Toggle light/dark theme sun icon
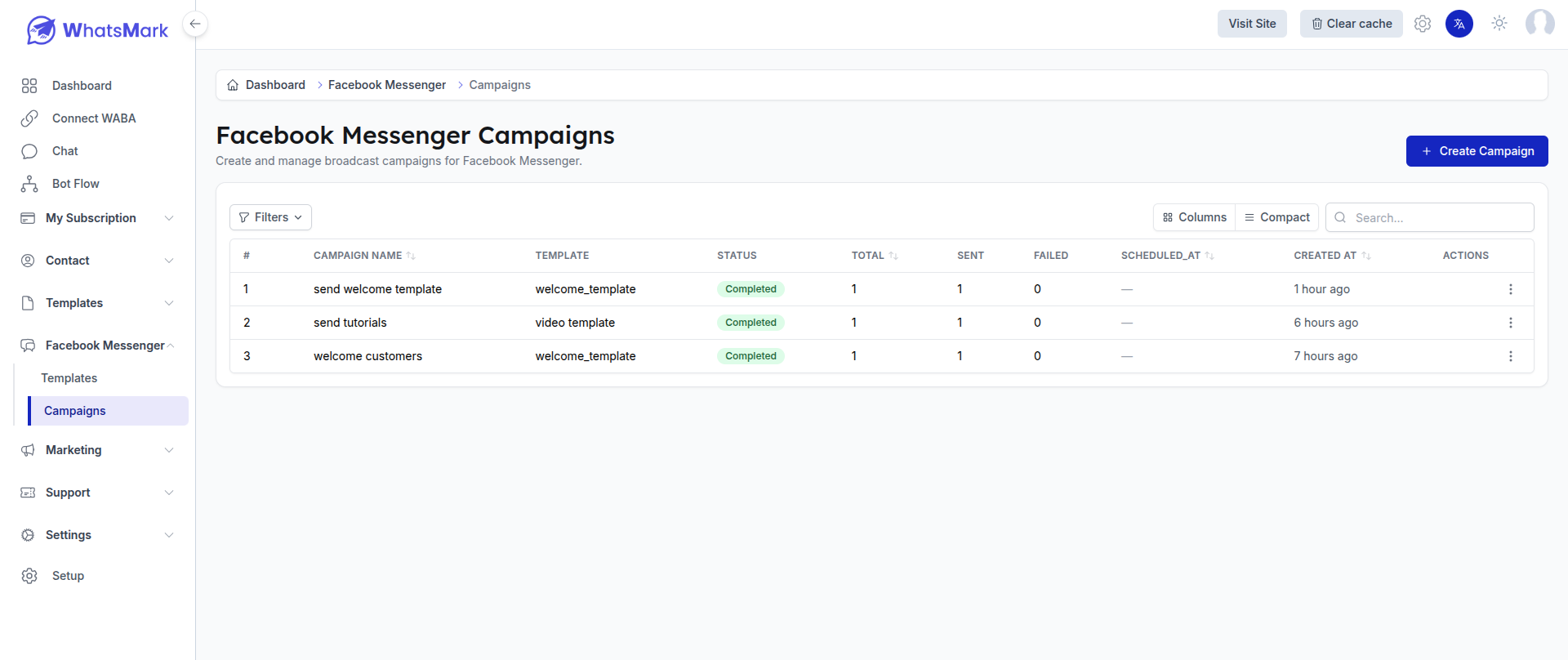The width and height of the screenshot is (1568, 660). click(1499, 24)
